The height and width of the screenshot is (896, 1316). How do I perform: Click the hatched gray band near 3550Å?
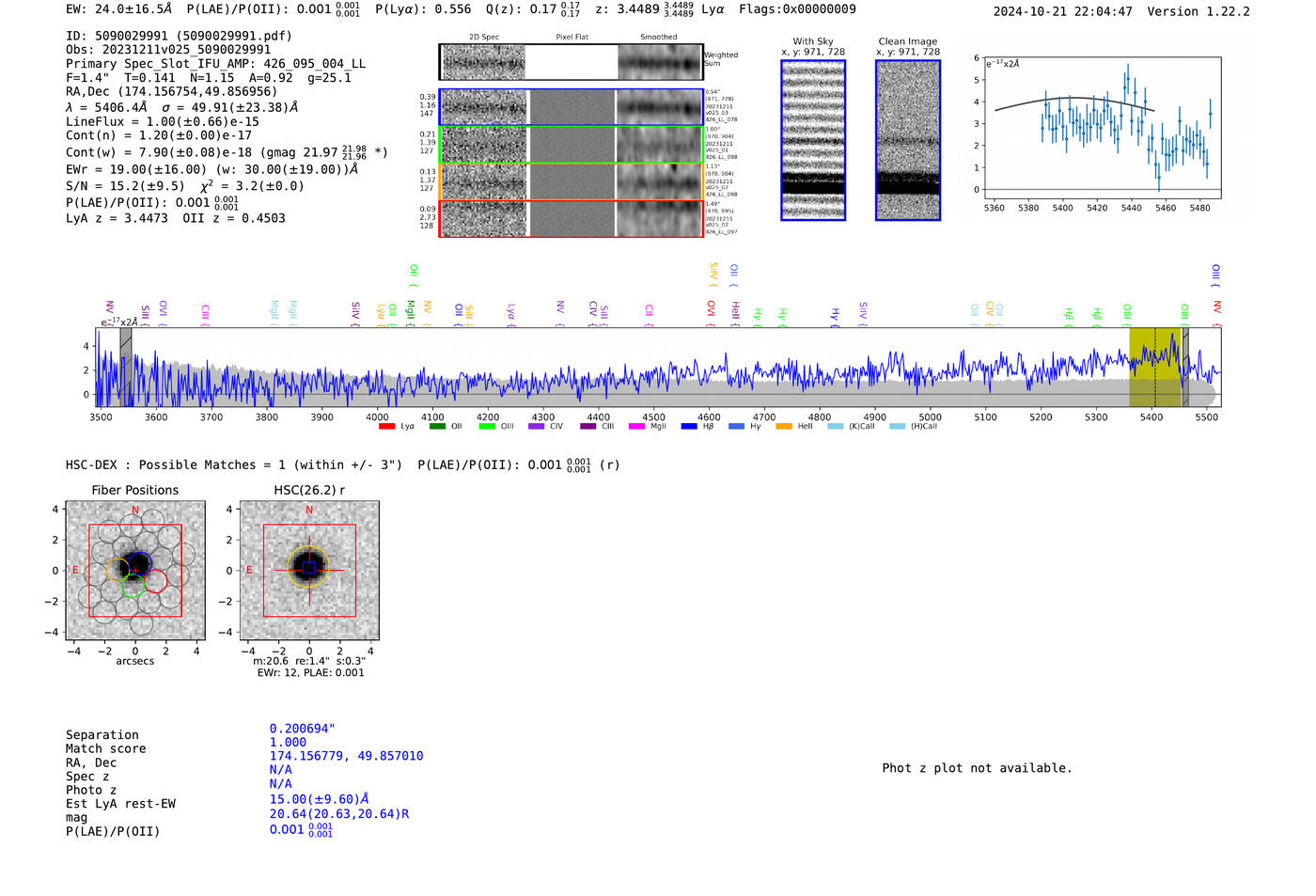(x=125, y=367)
